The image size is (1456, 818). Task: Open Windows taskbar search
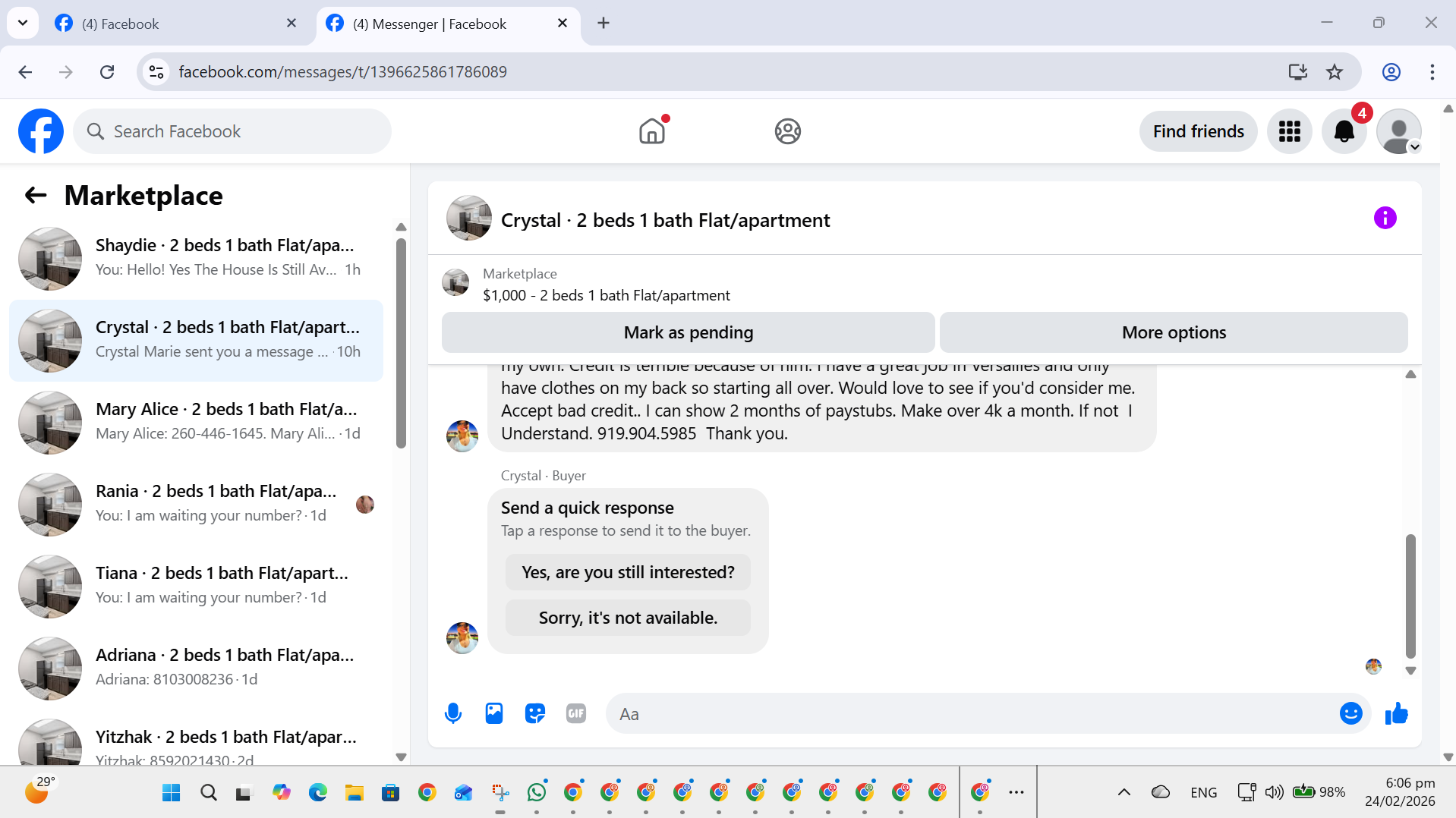tap(208, 792)
